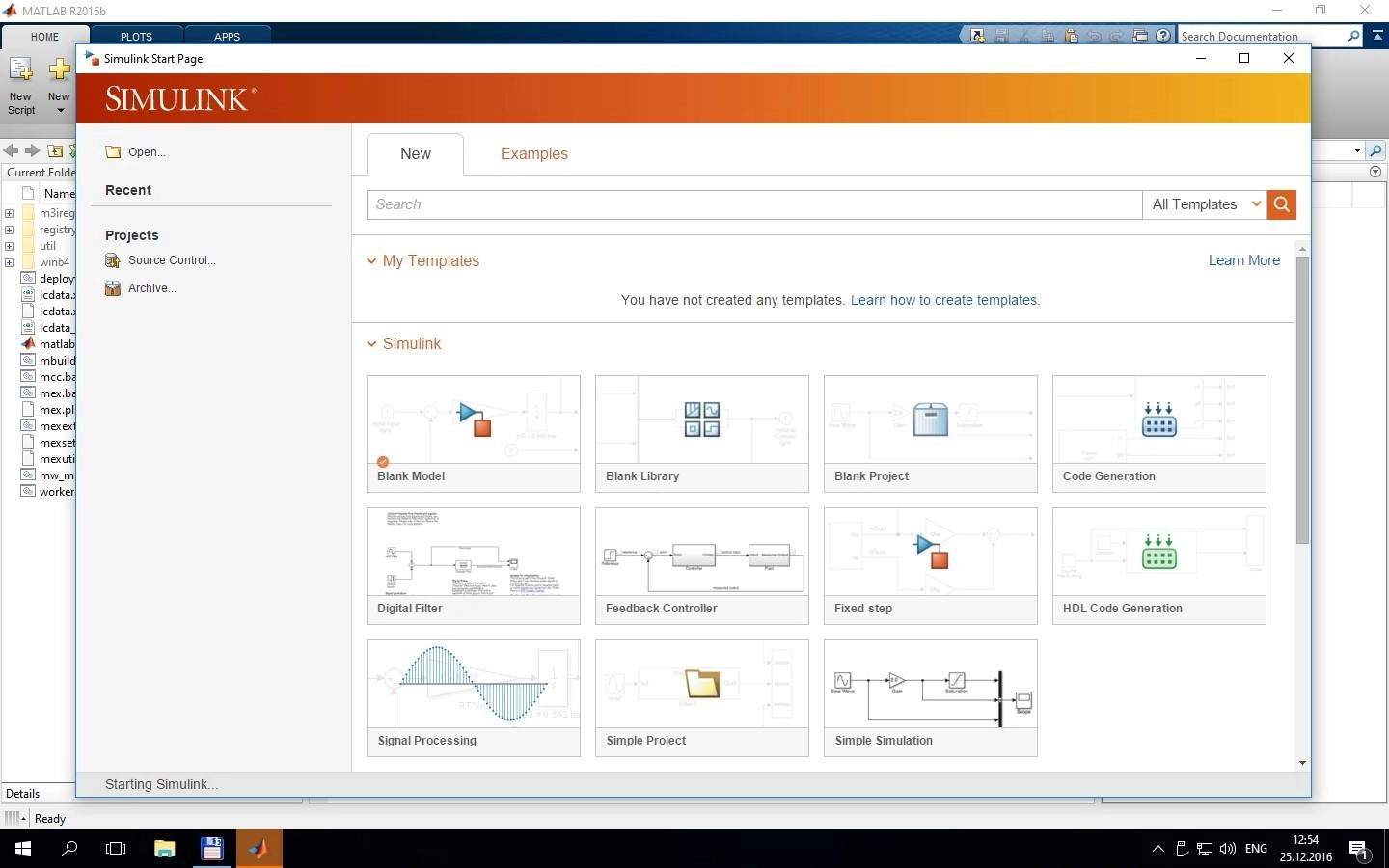Click the Archive... link
The image size is (1389, 868).
coord(151,288)
